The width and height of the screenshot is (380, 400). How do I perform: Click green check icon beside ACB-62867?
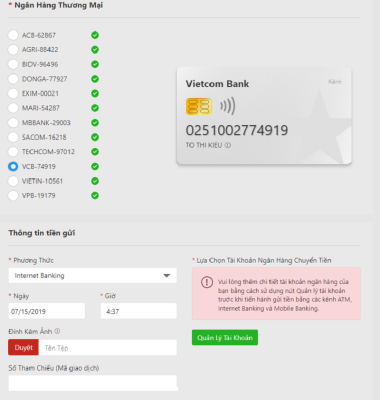click(x=95, y=35)
